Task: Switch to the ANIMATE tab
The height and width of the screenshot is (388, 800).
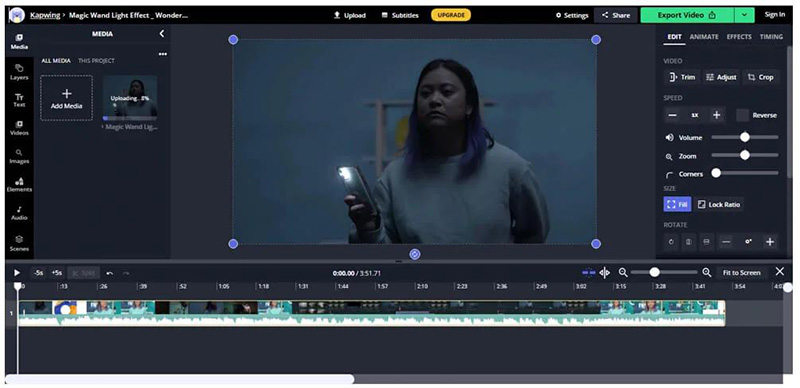Action: coord(704,37)
